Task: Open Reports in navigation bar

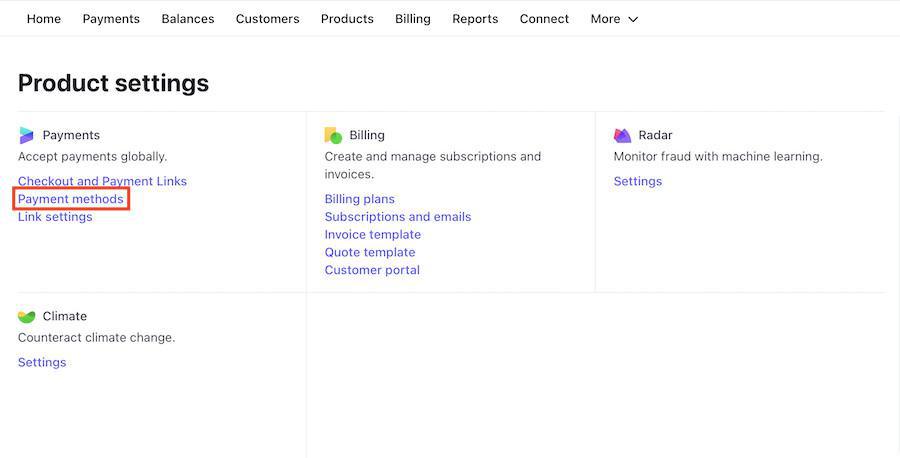Action: (475, 19)
